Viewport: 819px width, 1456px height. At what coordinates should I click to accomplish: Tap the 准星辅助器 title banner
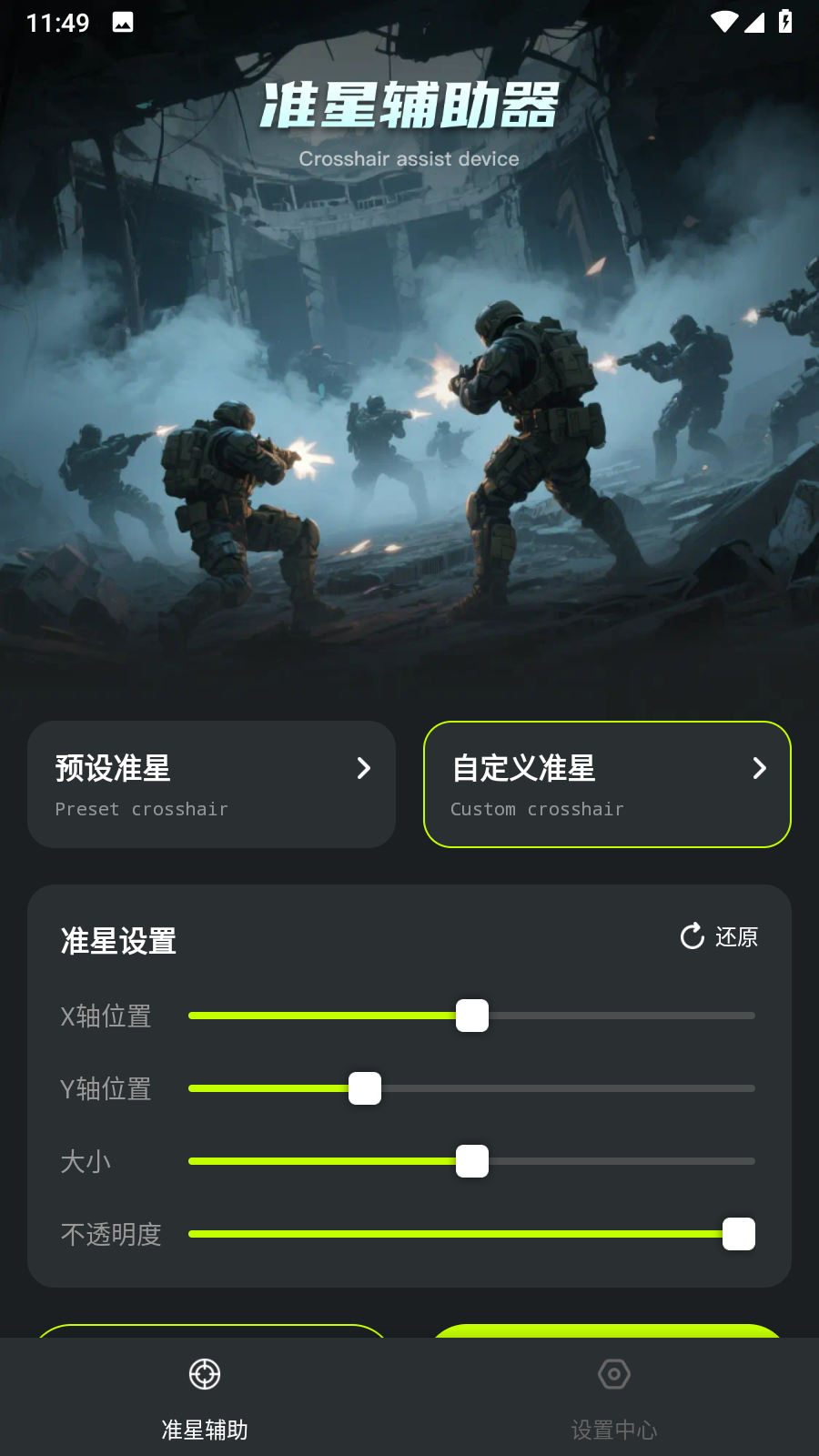click(x=409, y=106)
